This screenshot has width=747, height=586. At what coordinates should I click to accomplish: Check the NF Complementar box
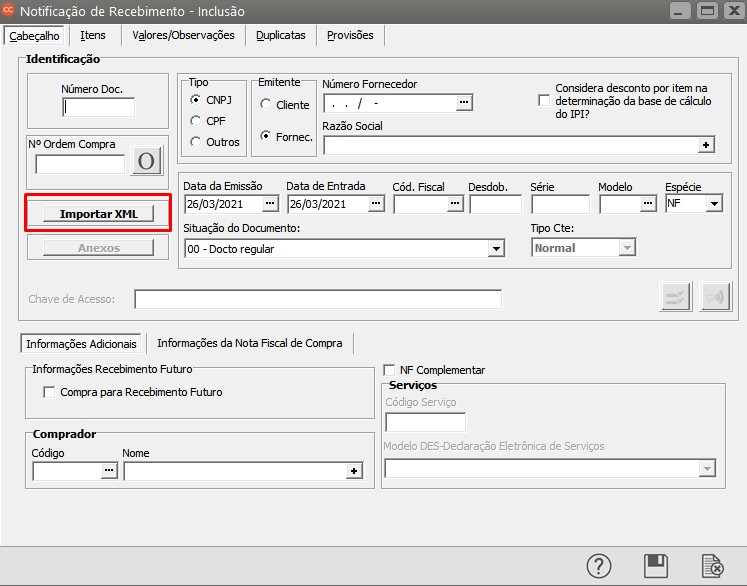389,370
